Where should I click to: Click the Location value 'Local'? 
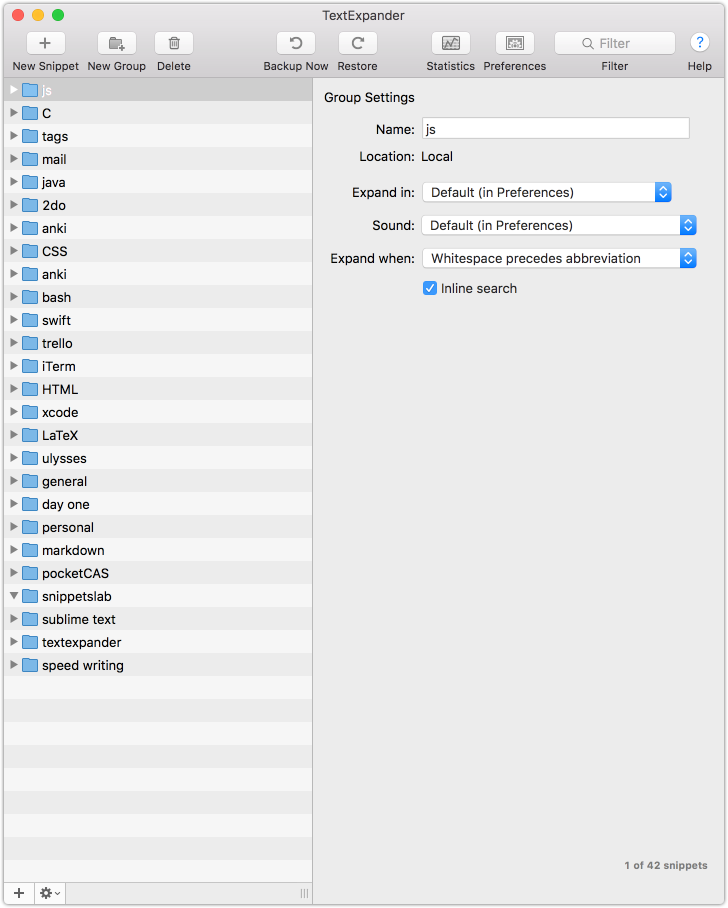[437, 156]
